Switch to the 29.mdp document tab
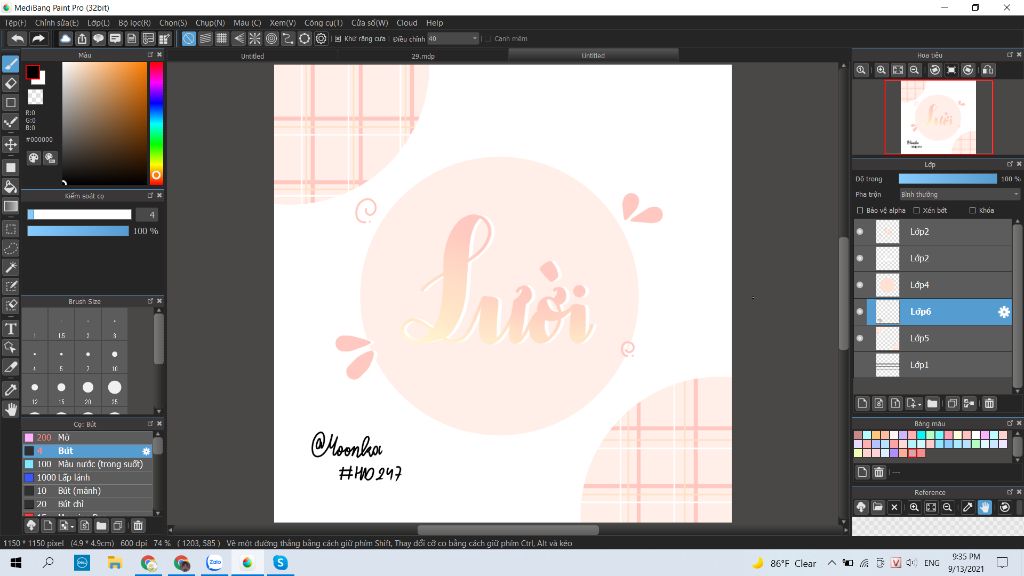Viewport: 1024px width, 576px height. point(423,56)
